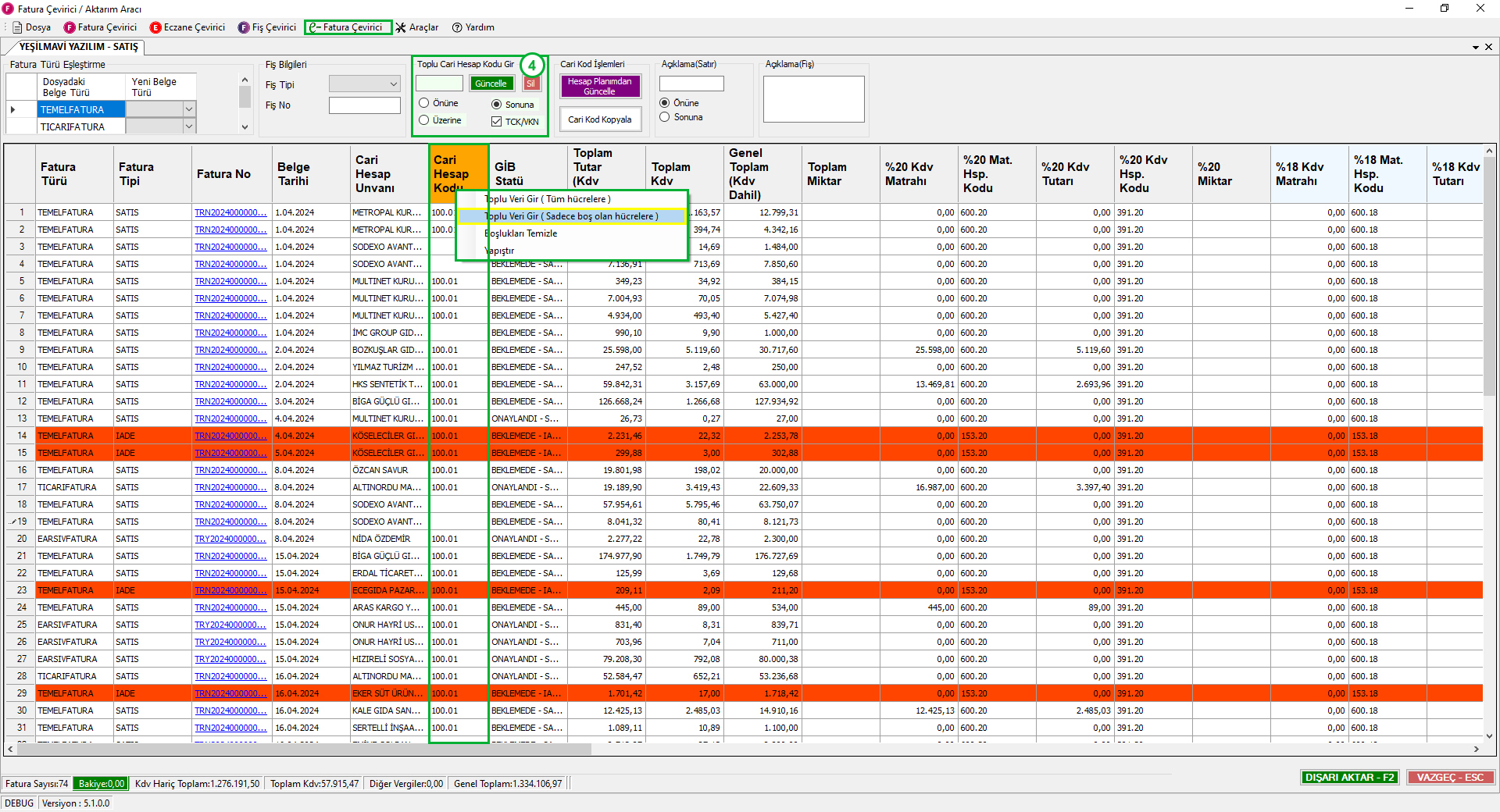1500x812 pixels.
Task: Open the TEMELFATURA new document type dropdown
Action: click(x=188, y=109)
